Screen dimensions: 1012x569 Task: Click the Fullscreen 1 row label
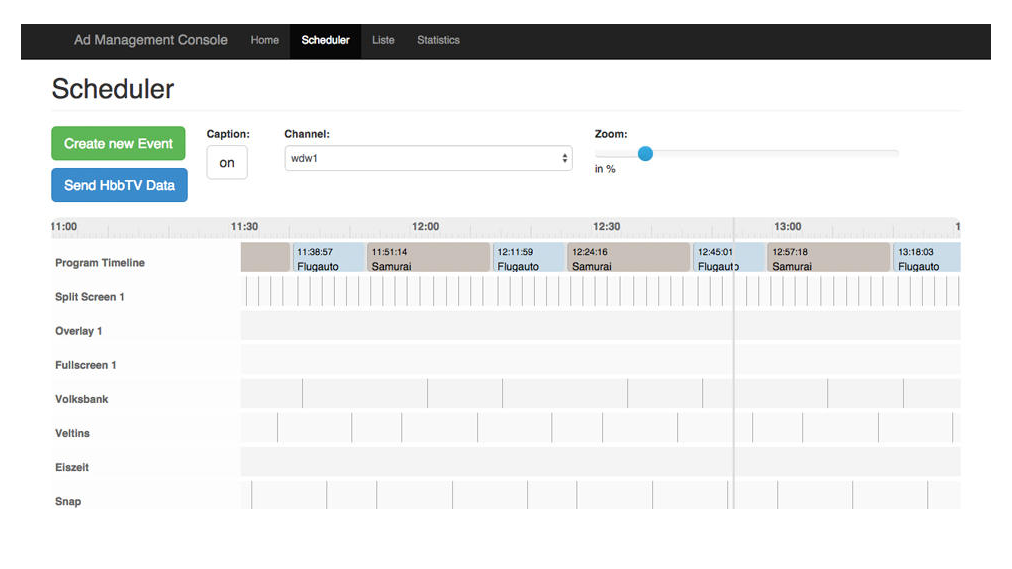(x=86, y=365)
